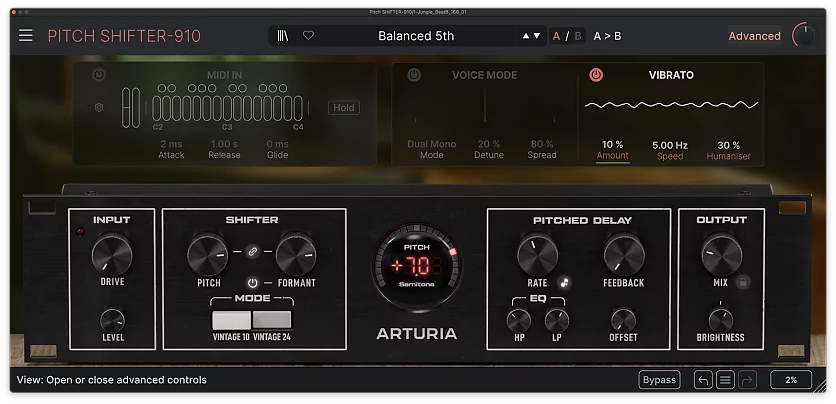Click the FEEDBACK knob
This screenshot has height=404, width=836.
(x=624, y=255)
